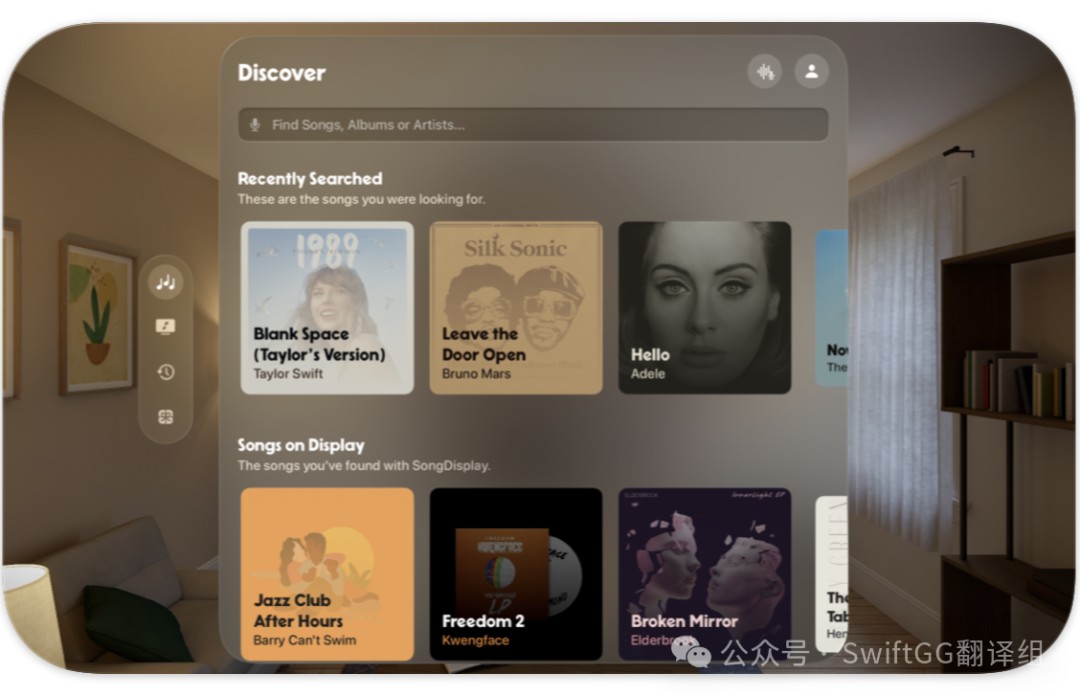1080x696 pixels.
Task: Click artist name Barry Can't Swim
Action: pyautogui.click(x=304, y=640)
